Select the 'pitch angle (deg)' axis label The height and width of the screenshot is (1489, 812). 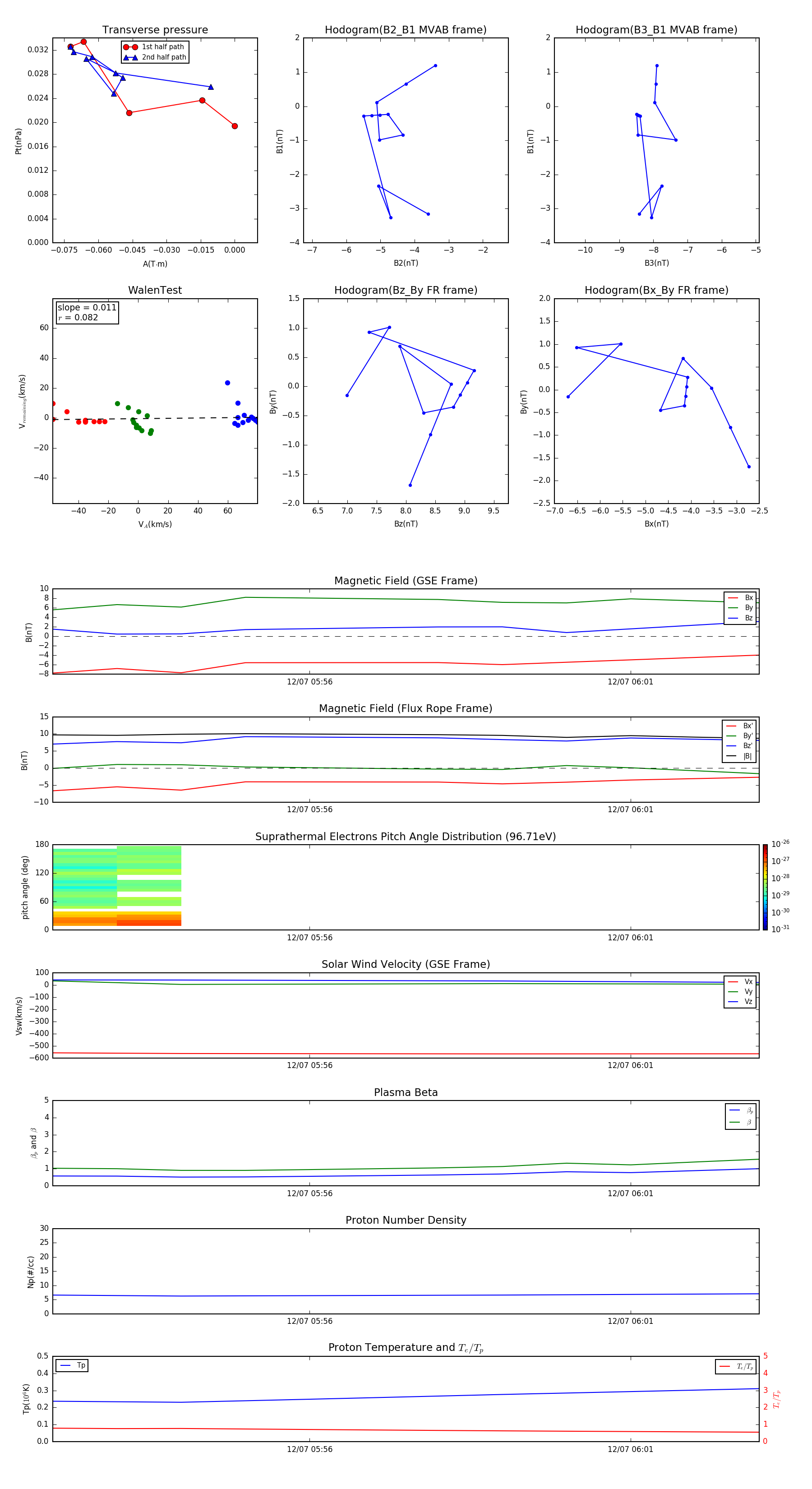pos(25,887)
